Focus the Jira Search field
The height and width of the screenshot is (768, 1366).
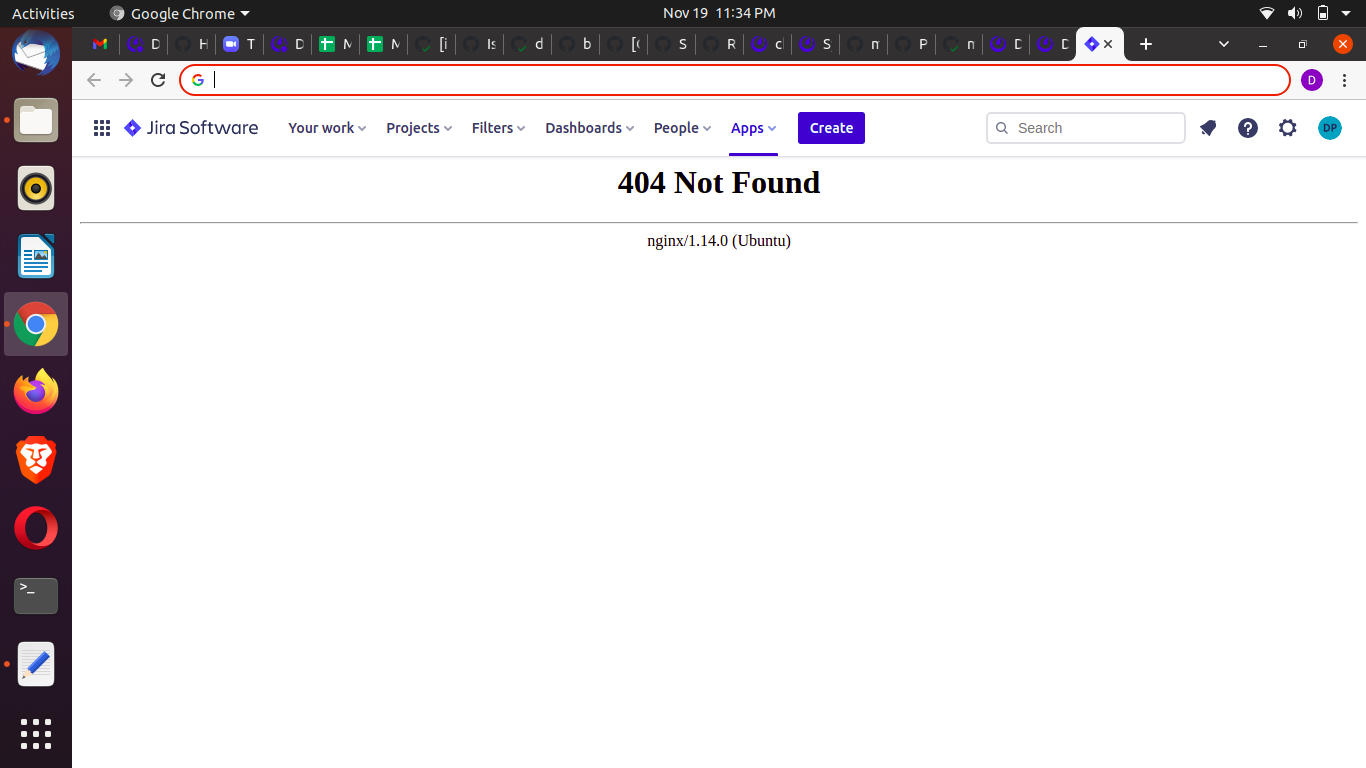(1086, 128)
